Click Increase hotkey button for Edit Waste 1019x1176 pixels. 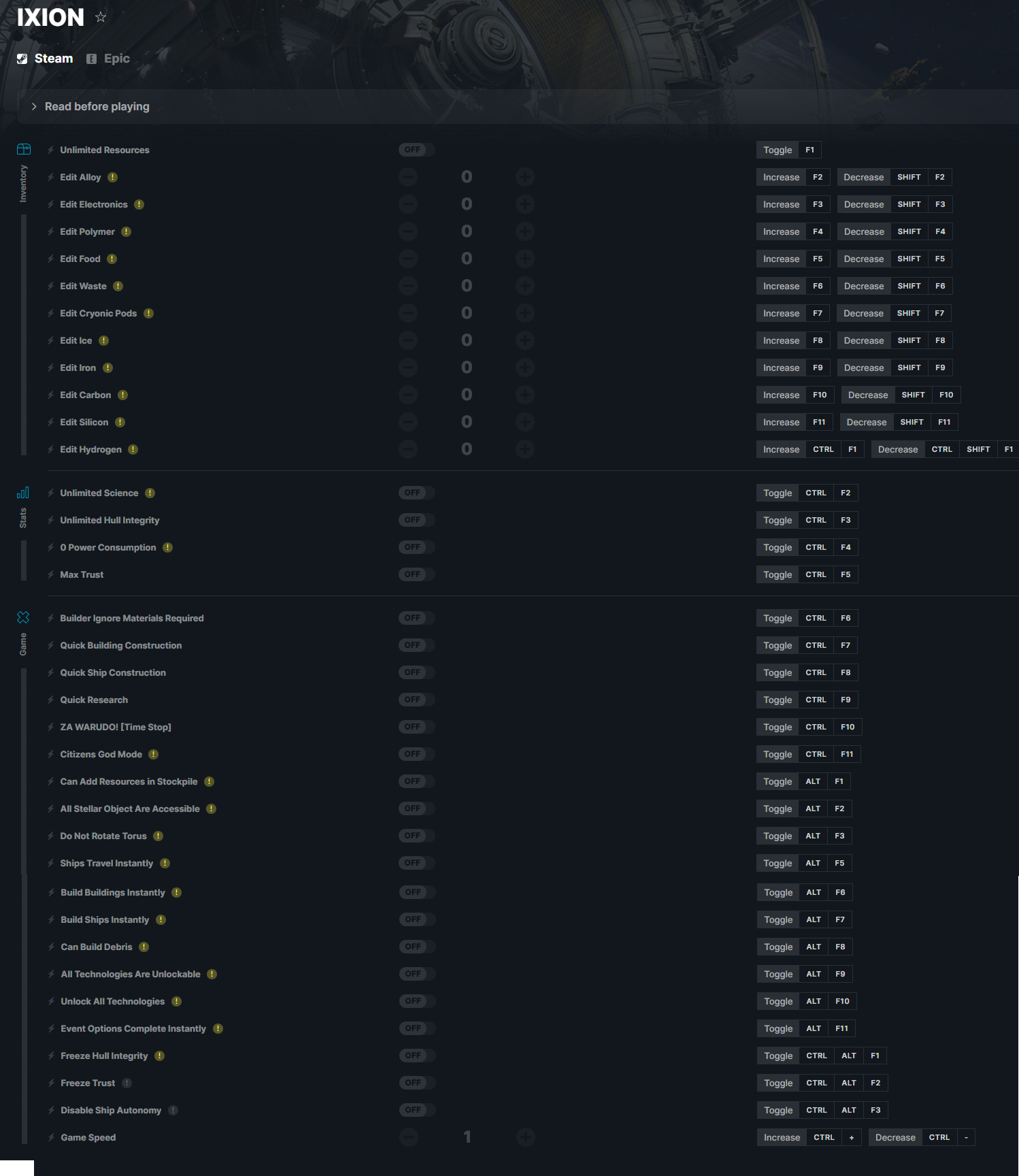click(x=781, y=286)
